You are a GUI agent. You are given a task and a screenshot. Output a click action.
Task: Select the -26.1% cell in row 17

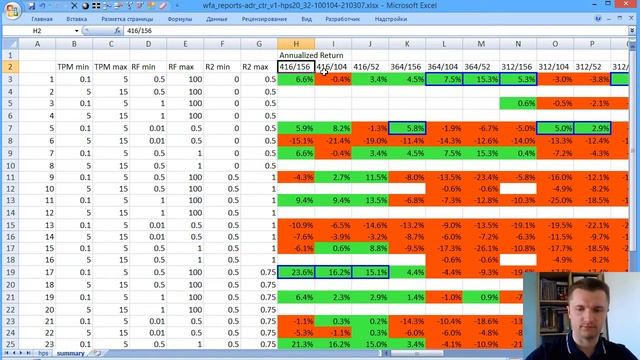pos(481,248)
